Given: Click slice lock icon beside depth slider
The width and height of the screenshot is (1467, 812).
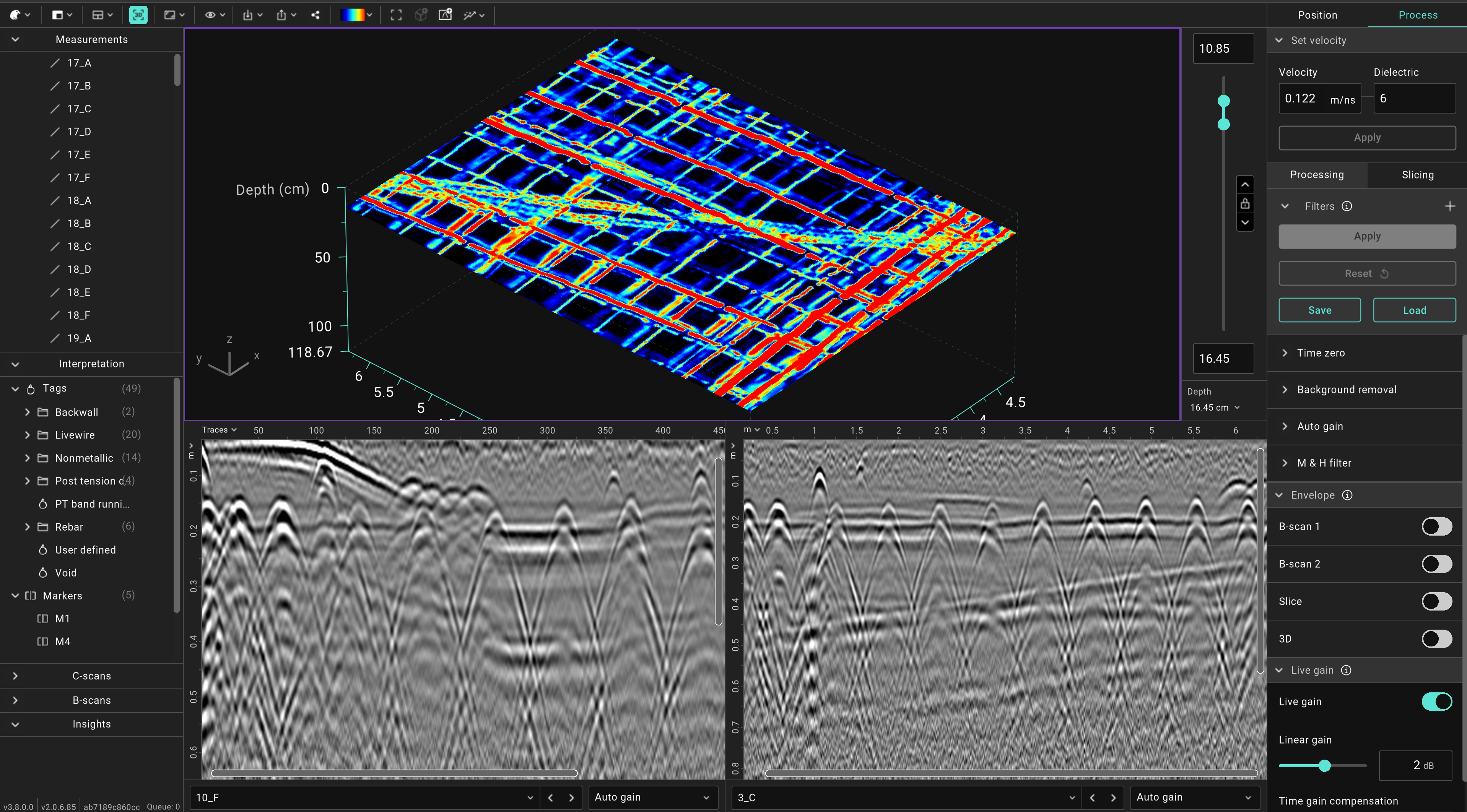Looking at the screenshot, I should pyautogui.click(x=1245, y=203).
